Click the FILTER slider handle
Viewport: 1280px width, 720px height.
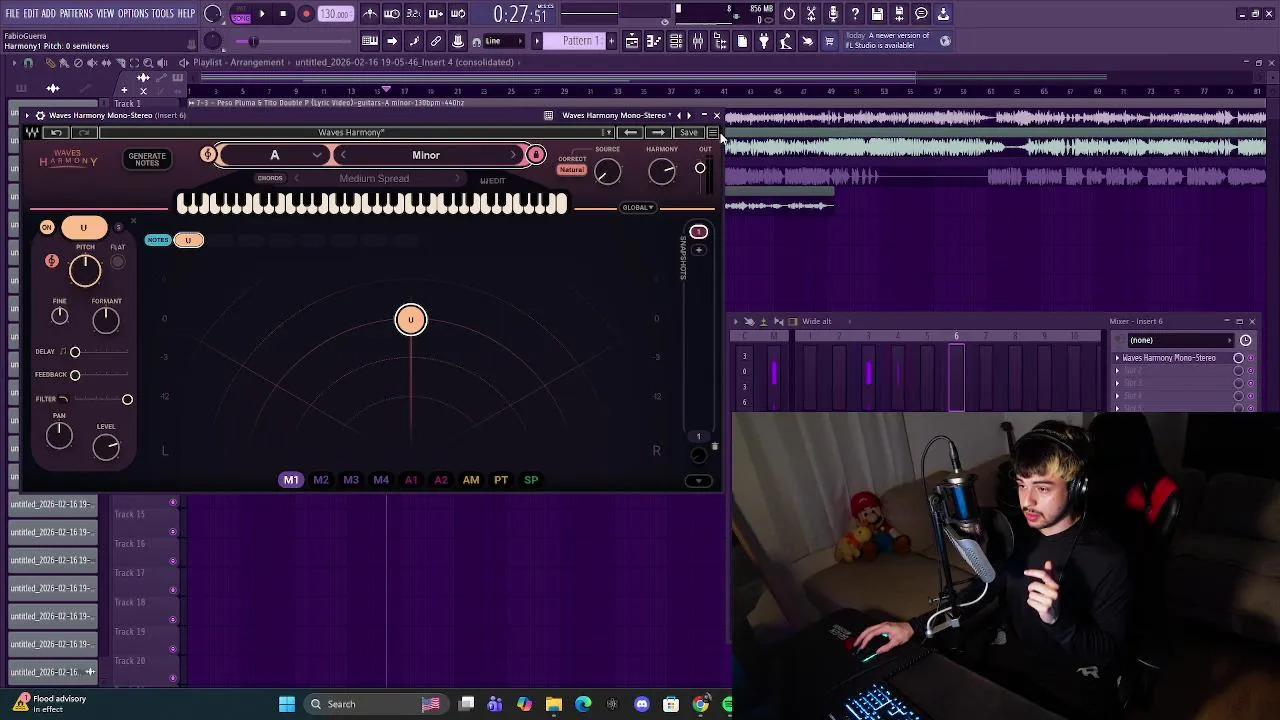point(127,399)
